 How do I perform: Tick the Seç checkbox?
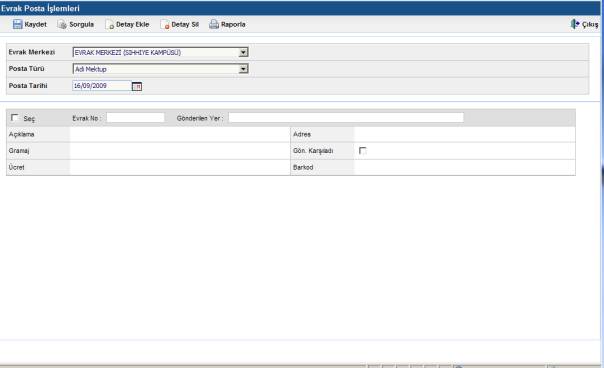point(15,118)
